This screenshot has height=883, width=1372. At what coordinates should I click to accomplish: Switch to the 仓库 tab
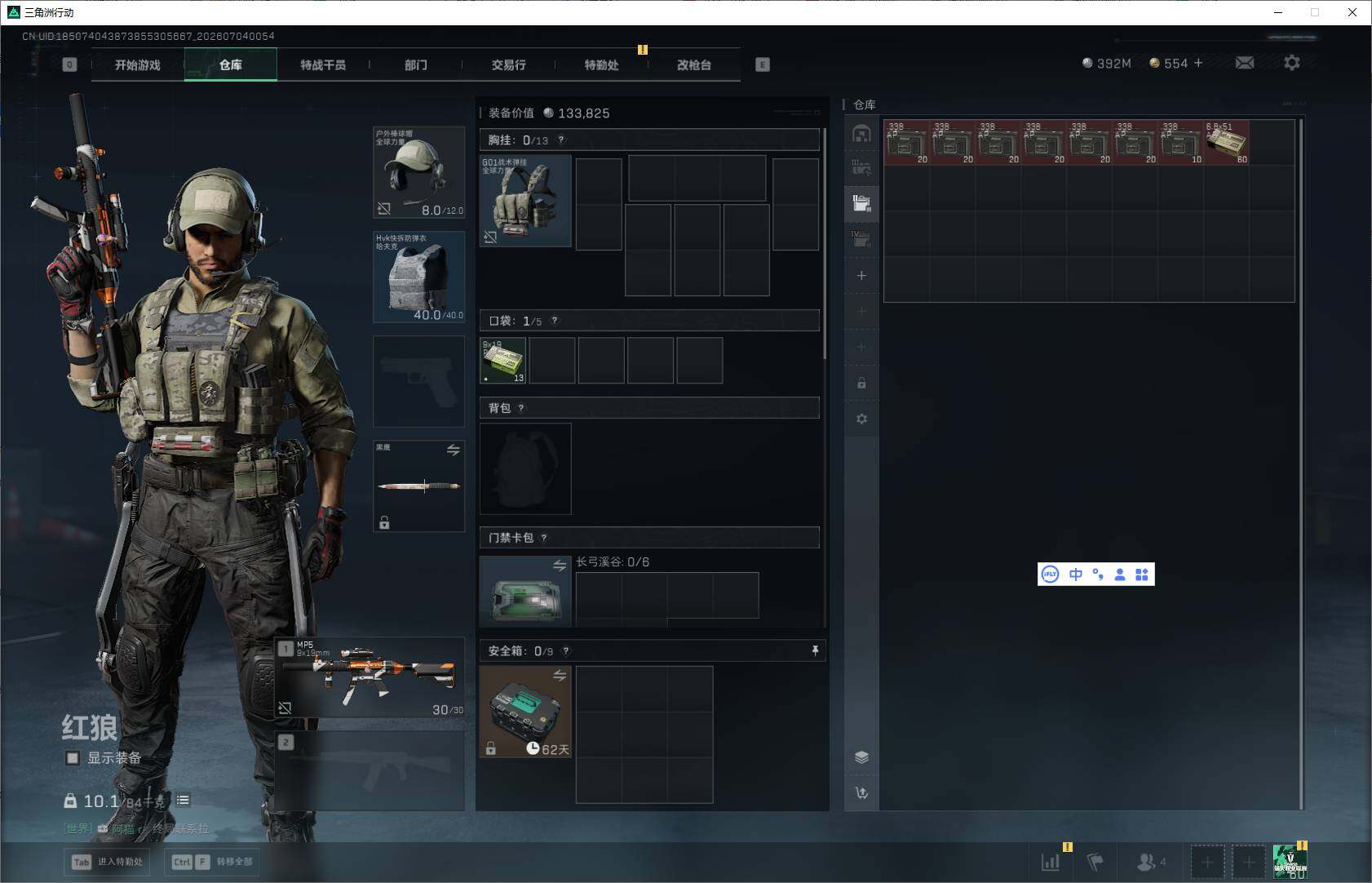231,64
